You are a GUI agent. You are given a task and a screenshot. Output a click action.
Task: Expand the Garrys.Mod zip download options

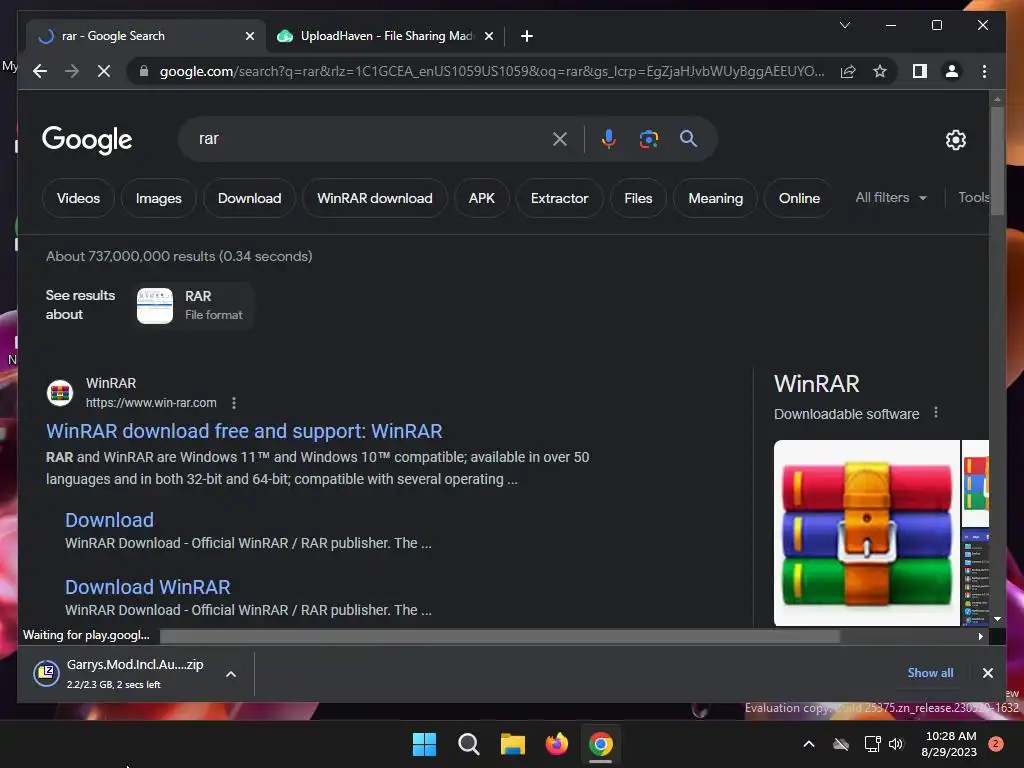[231, 674]
